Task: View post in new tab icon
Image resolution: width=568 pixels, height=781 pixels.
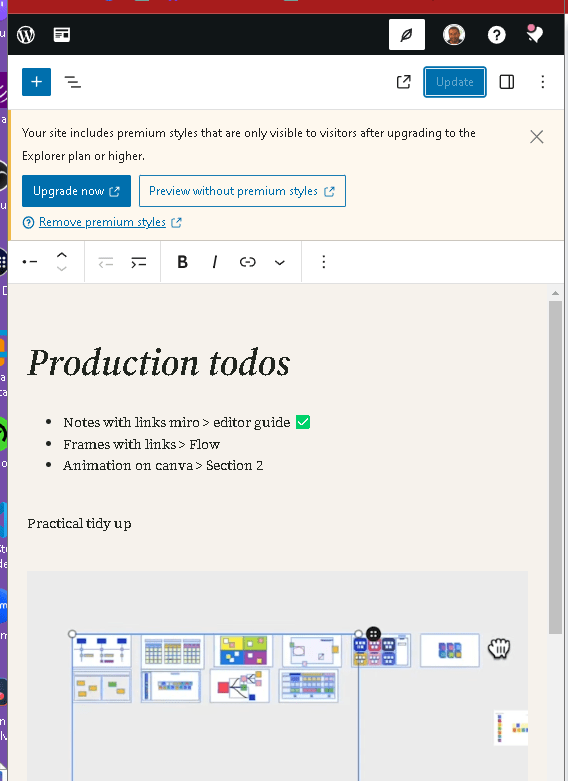Action: coord(404,82)
